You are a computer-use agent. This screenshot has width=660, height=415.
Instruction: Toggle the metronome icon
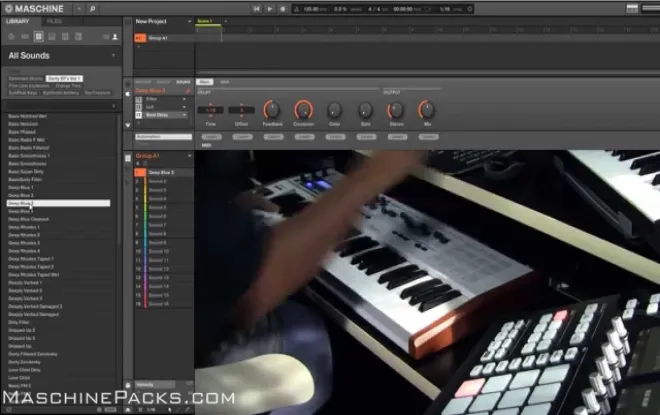[x=296, y=9]
